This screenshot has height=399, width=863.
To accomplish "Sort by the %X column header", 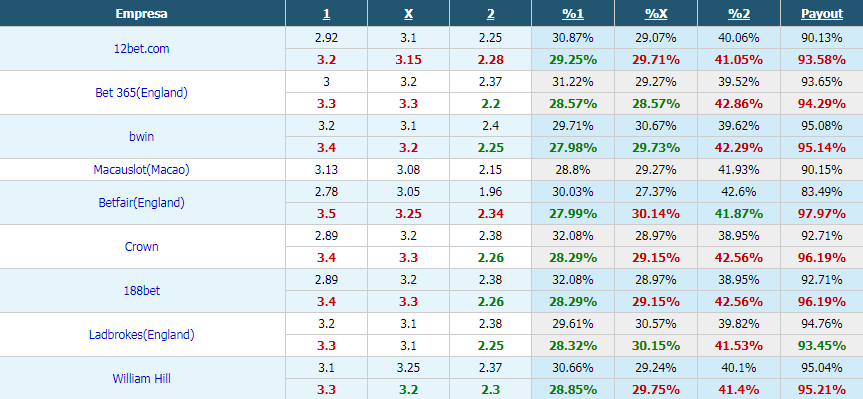I will (x=656, y=14).
